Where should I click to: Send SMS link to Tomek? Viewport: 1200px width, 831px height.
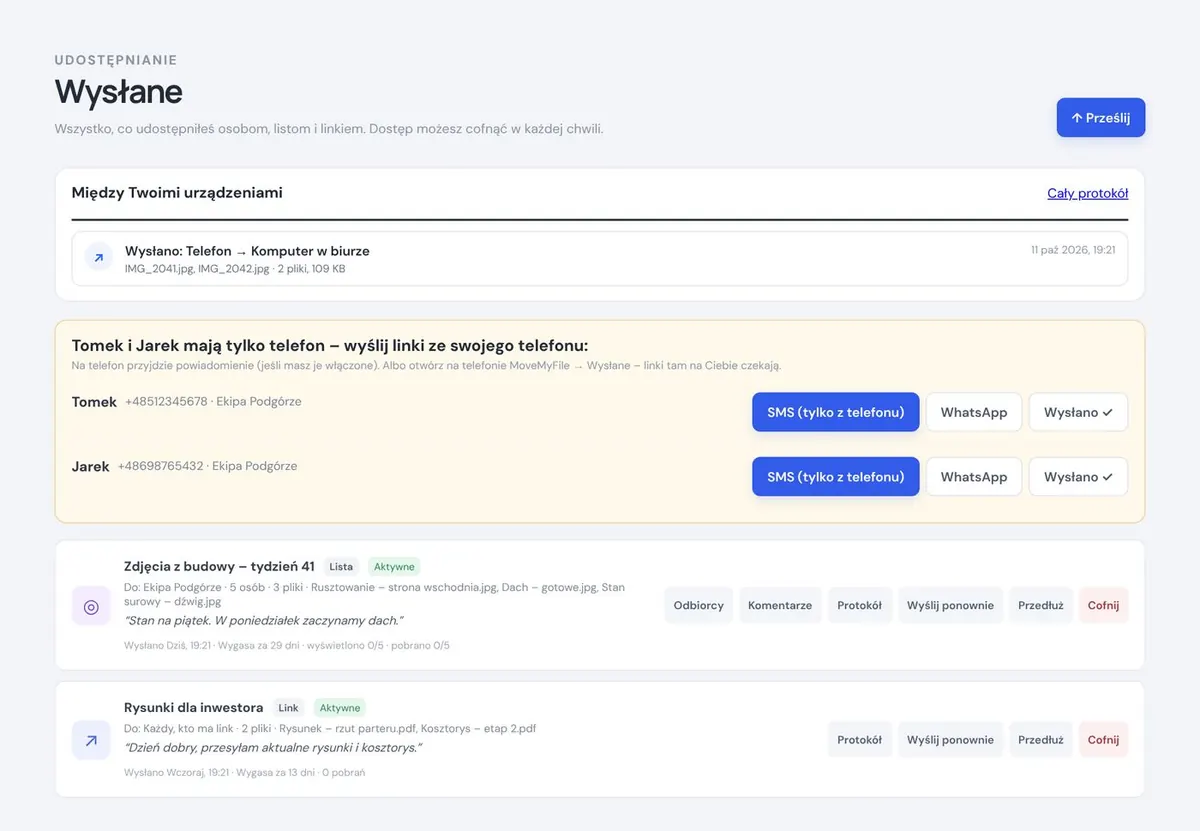point(836,412)
